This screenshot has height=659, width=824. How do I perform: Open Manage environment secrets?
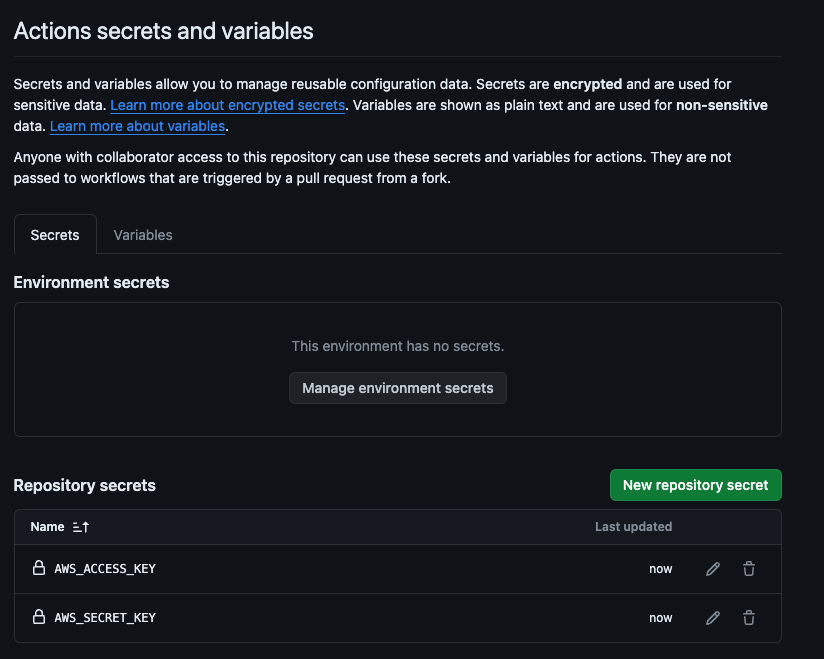point(397,388)
